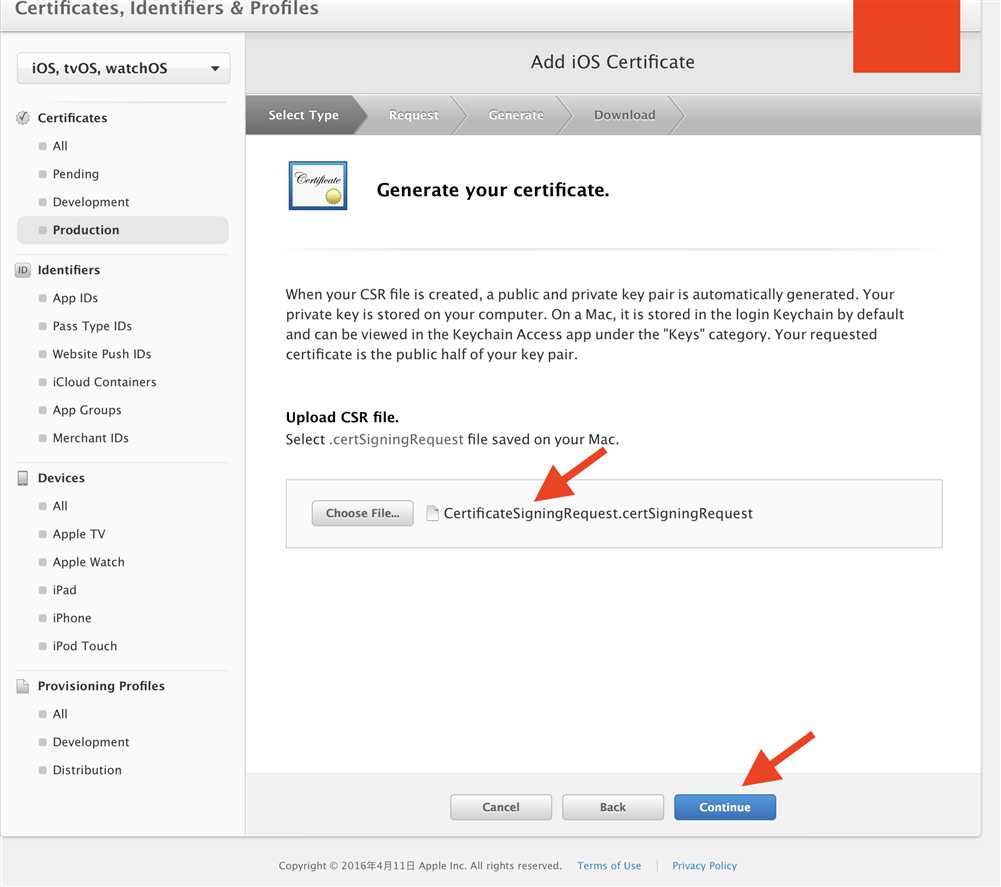Open the Terms of Use link
1001x887 pixels.
609,866
